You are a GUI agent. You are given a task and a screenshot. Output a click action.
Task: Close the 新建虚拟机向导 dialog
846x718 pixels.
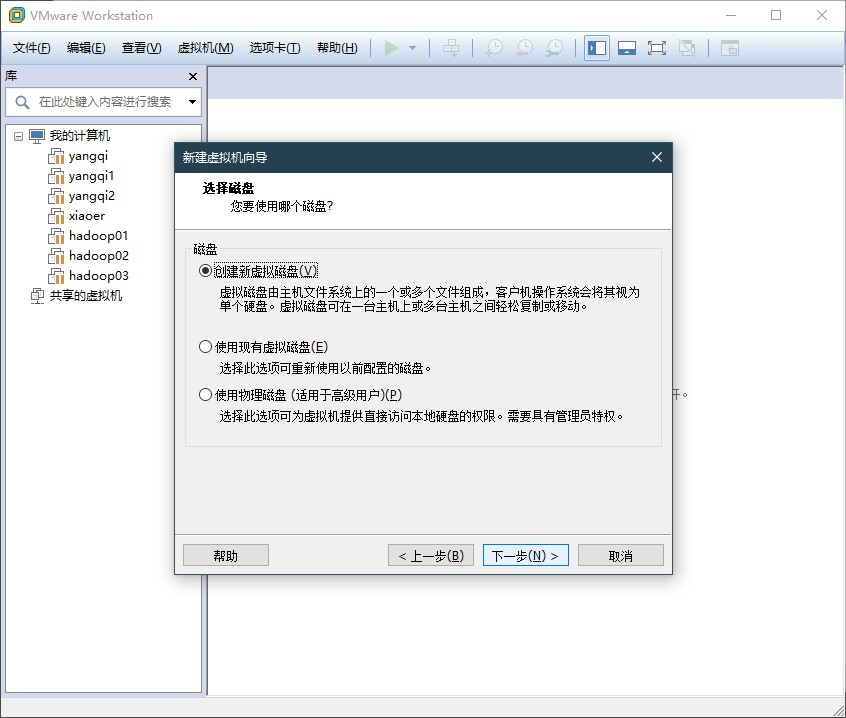[657, 157]
